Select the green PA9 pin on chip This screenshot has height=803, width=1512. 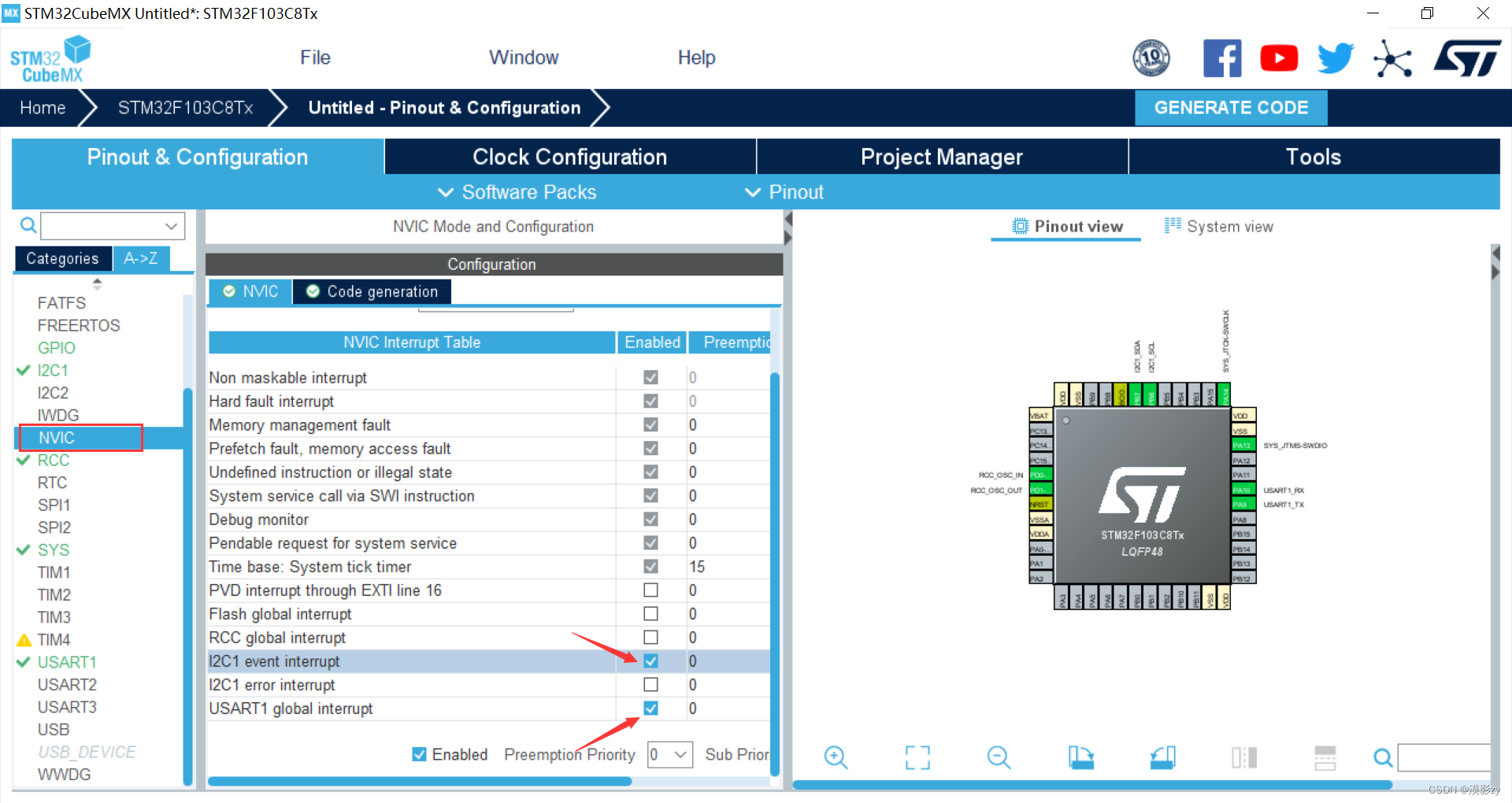click(1242, 505)
